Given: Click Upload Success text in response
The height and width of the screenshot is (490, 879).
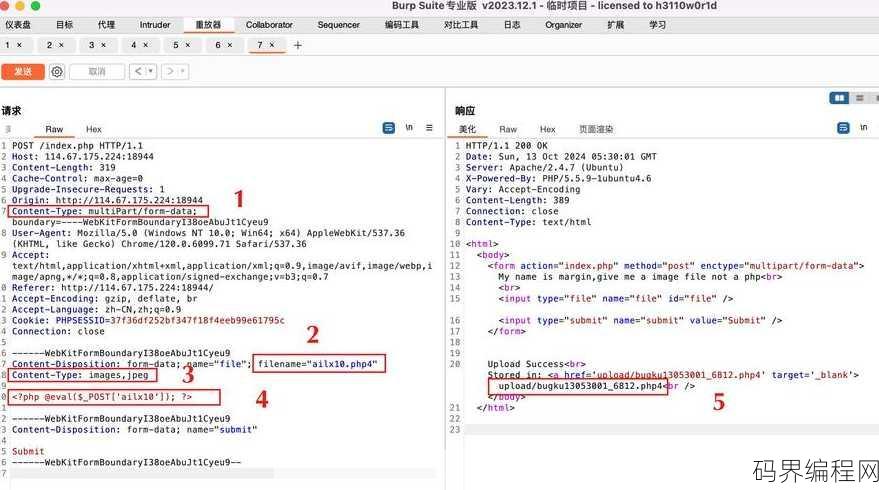Looking at the screenshot, I should pos(528,364).
